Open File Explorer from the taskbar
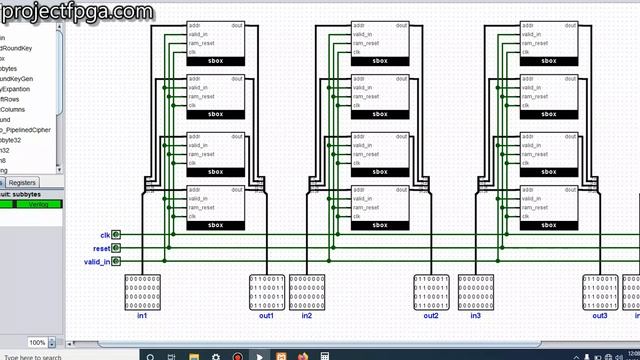 coord(194,357)
